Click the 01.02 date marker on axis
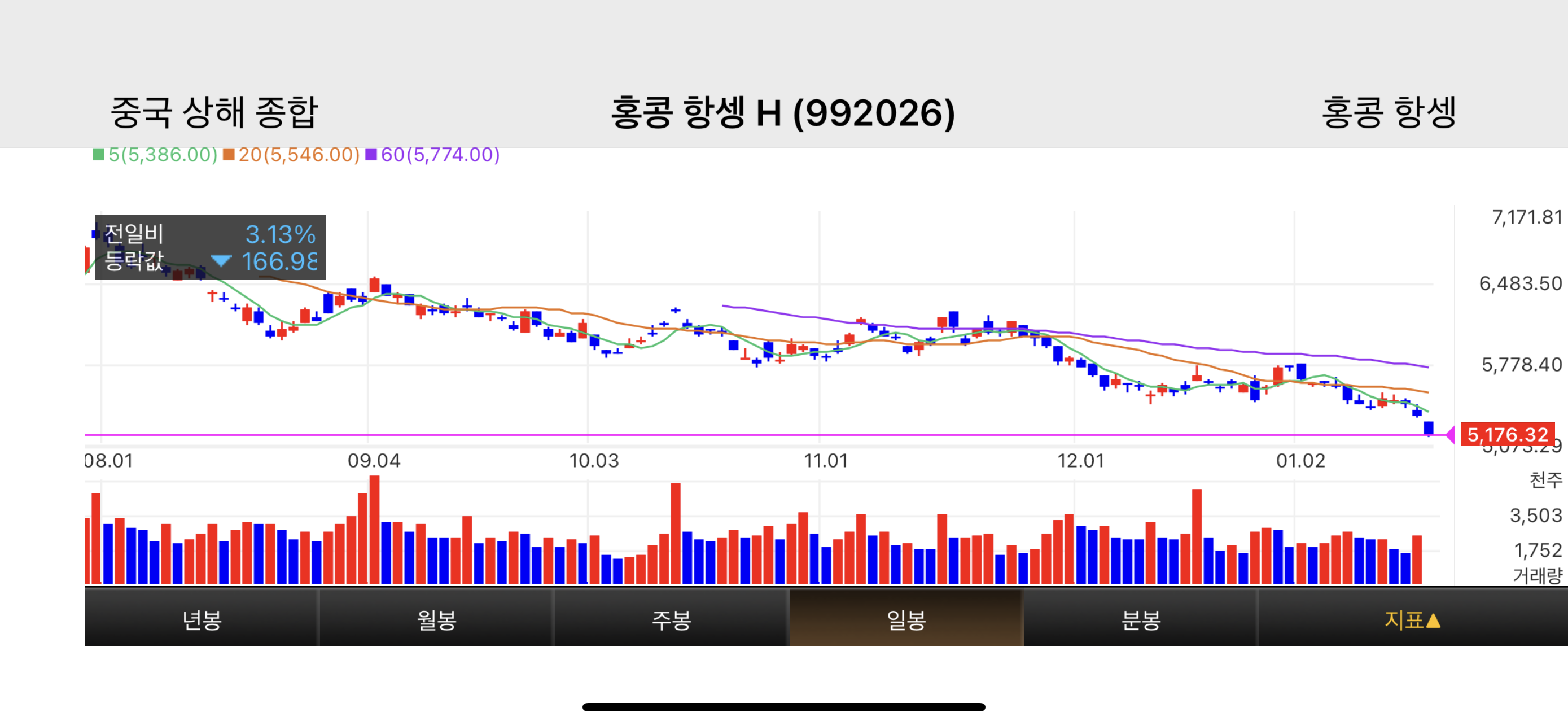1568x725 pixels. coord(1300,461)
